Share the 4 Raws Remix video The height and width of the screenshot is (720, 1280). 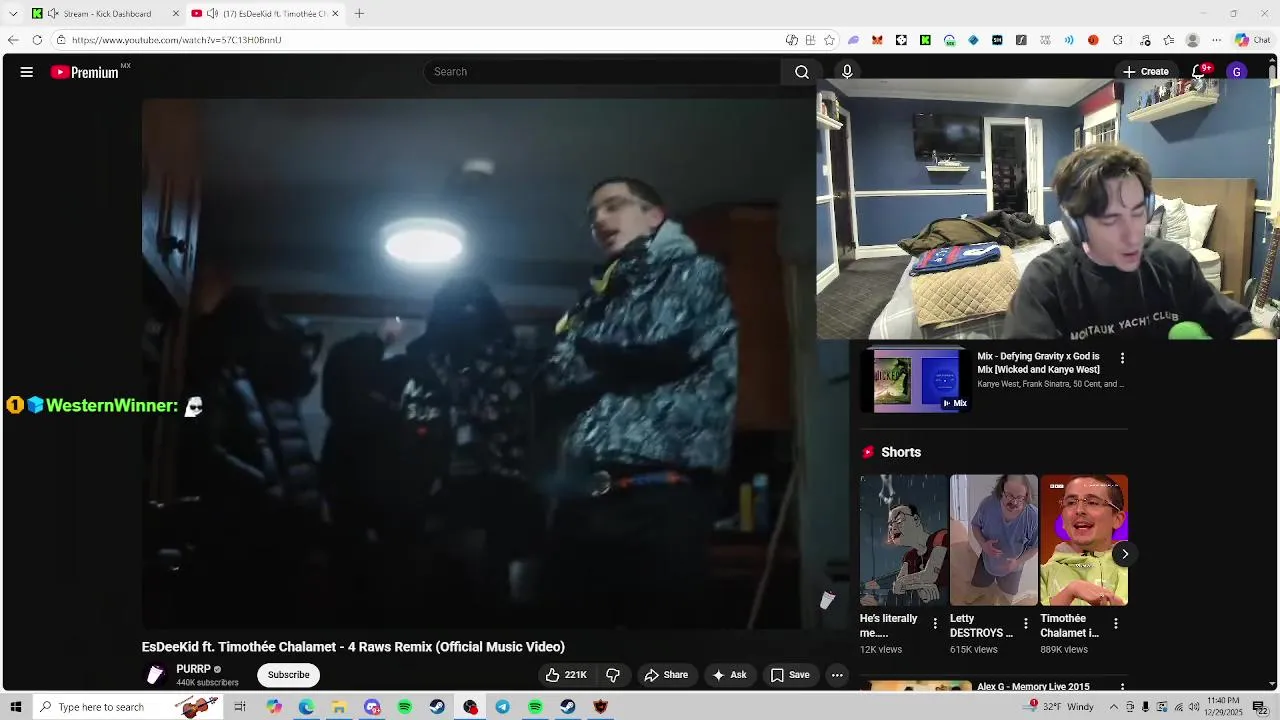pos(666,675)
